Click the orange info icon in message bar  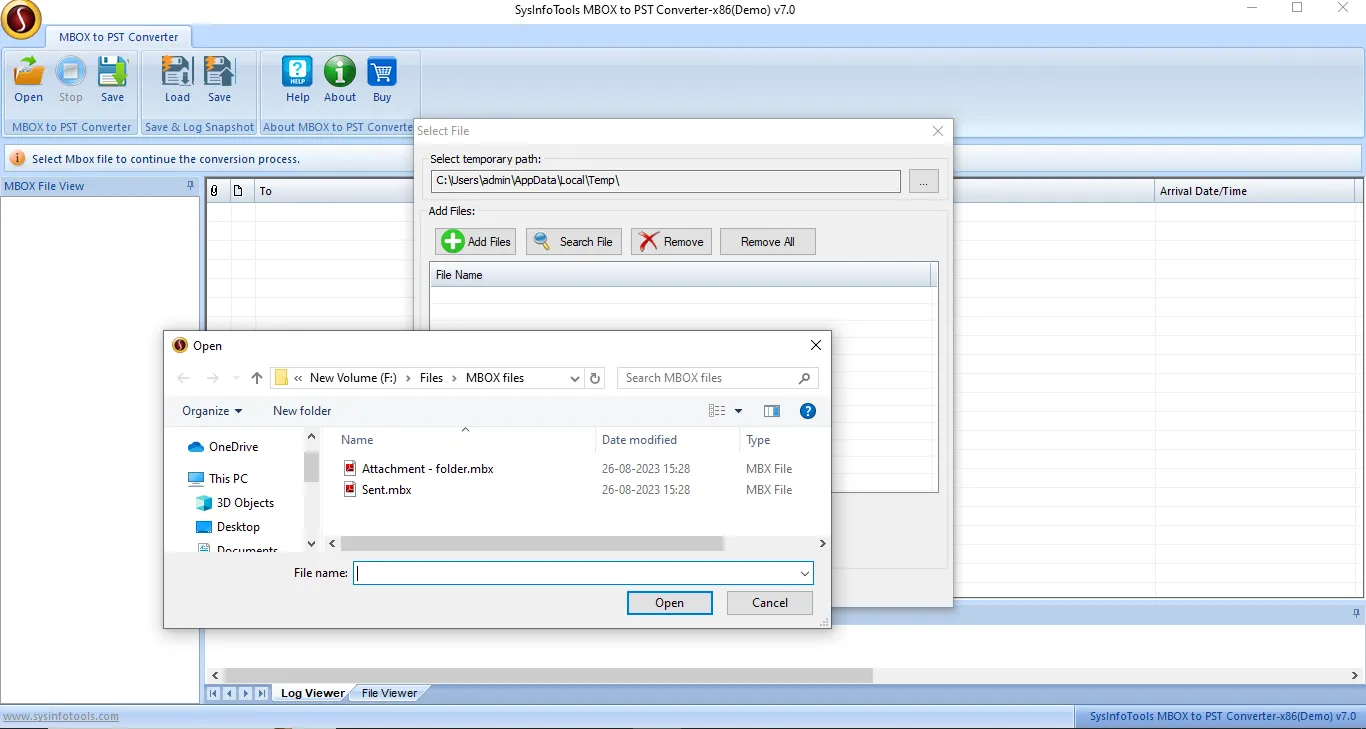17,158
